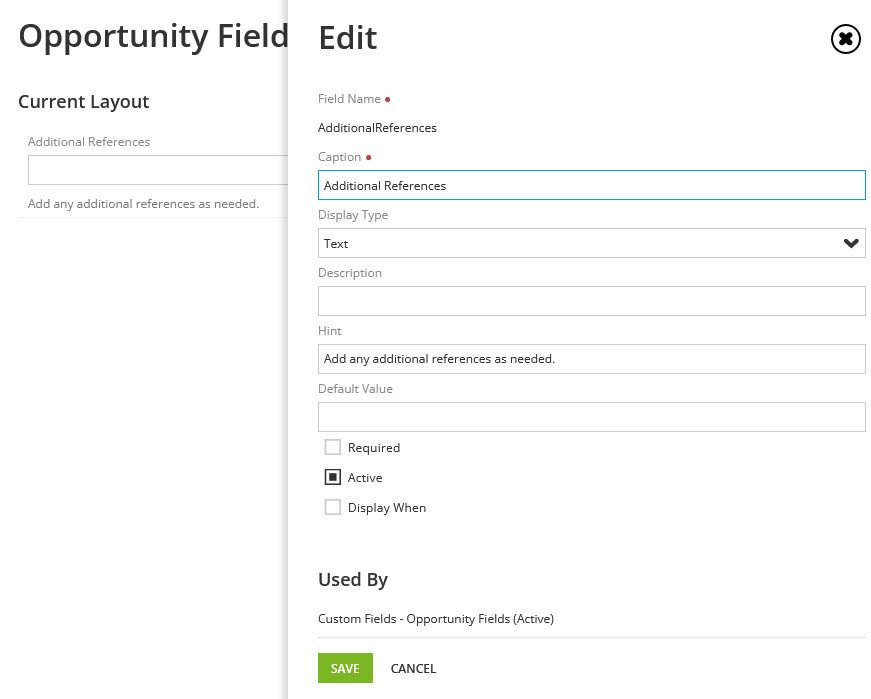Cancel the field edit
Image resolution: width=871 pixels, height=699 pixels.
click(413, 668)
